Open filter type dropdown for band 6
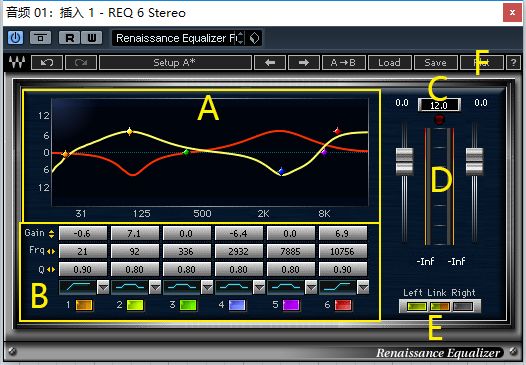526x365 pixels. point(363,288)
